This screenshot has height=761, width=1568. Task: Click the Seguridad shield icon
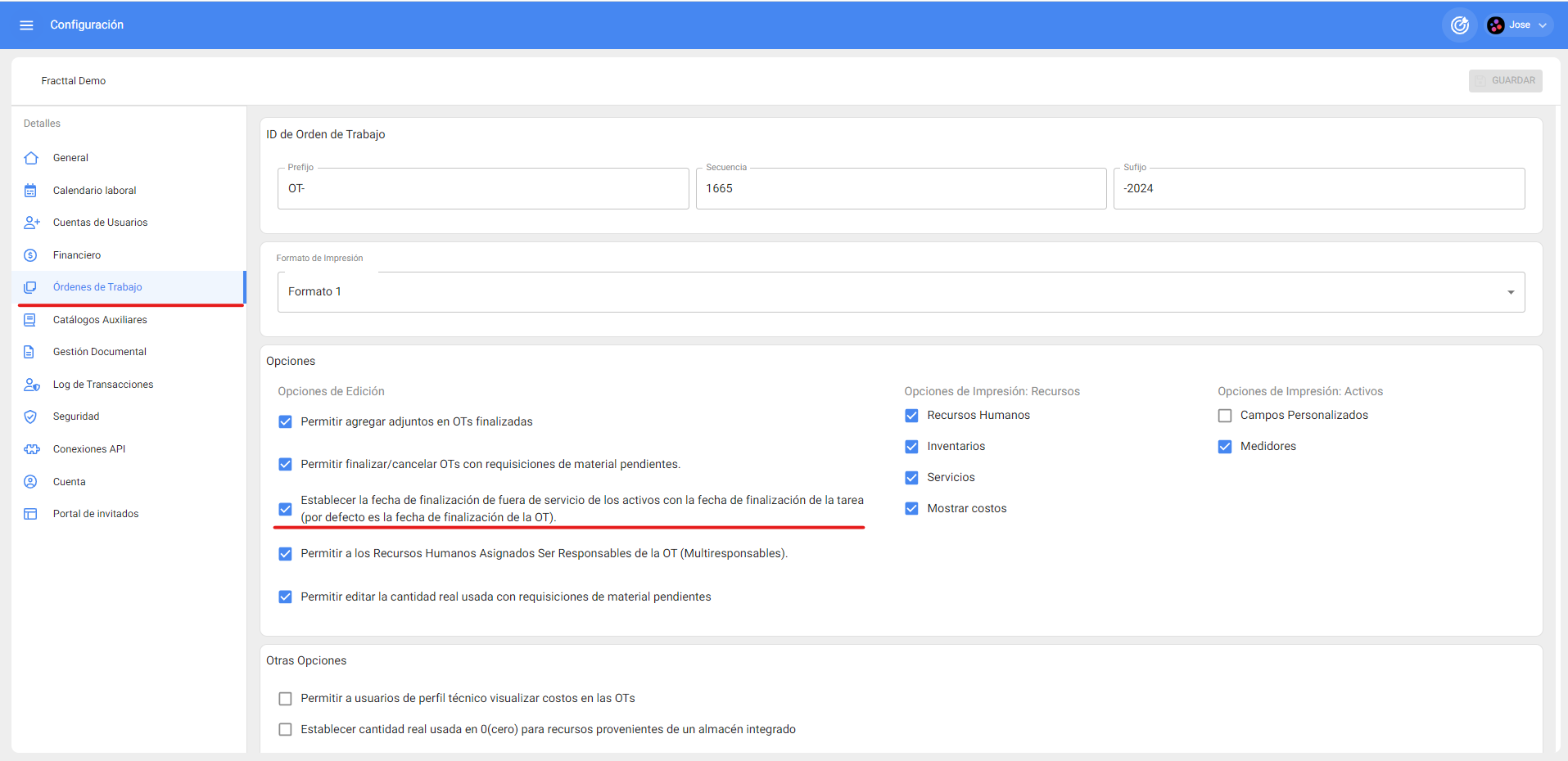(31, 417)
